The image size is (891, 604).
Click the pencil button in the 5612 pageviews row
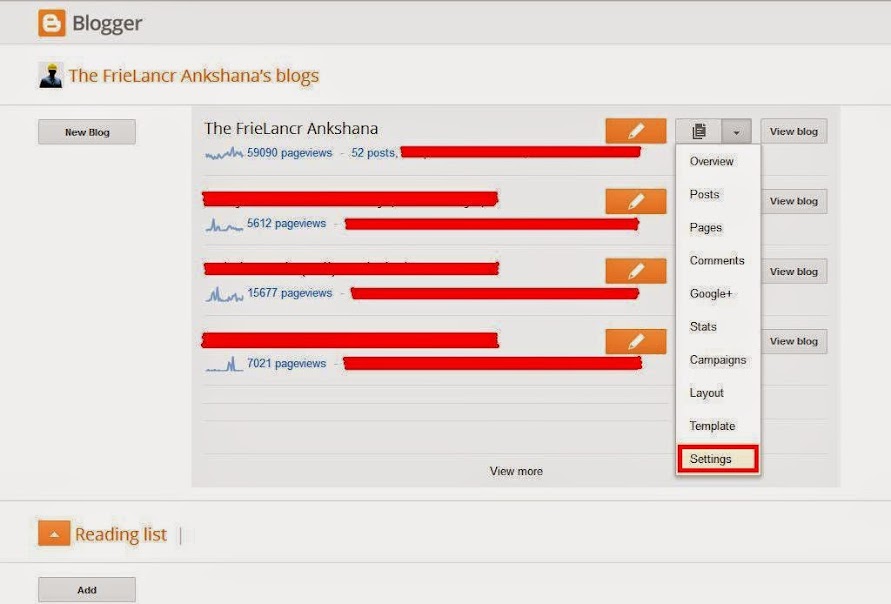[636, 201]
